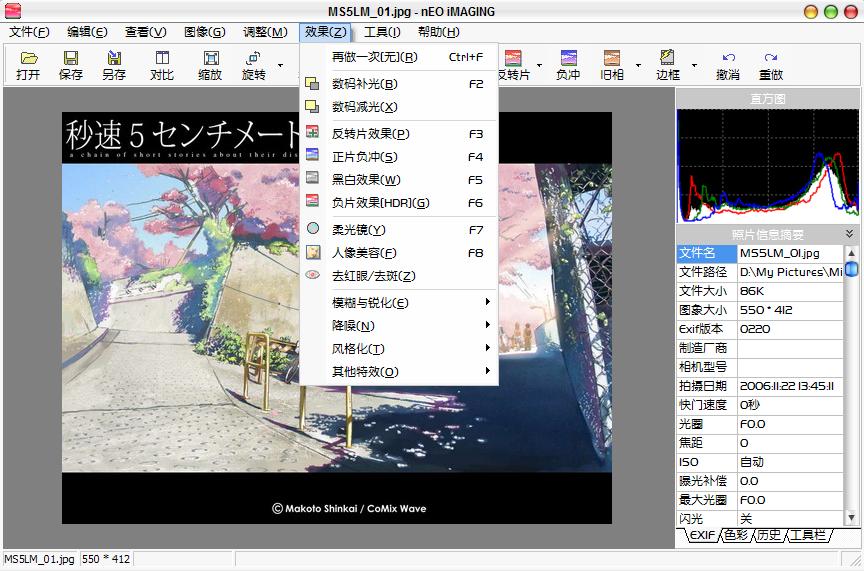
Task: Click the status bar dimensions 550 * 412
Action: tap(106, 559)
